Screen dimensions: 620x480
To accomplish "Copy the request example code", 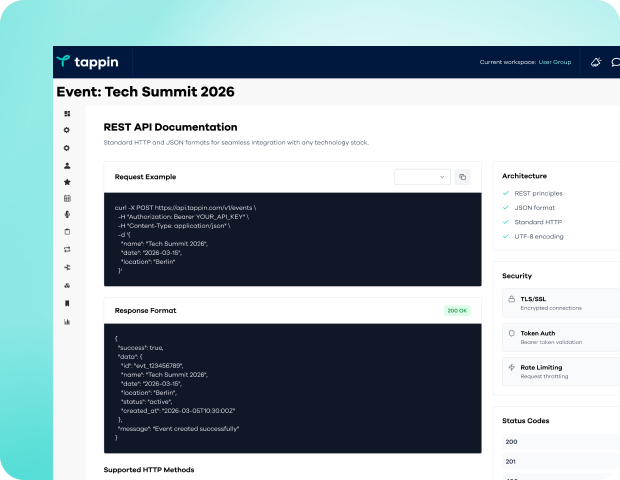I will 462,177.
